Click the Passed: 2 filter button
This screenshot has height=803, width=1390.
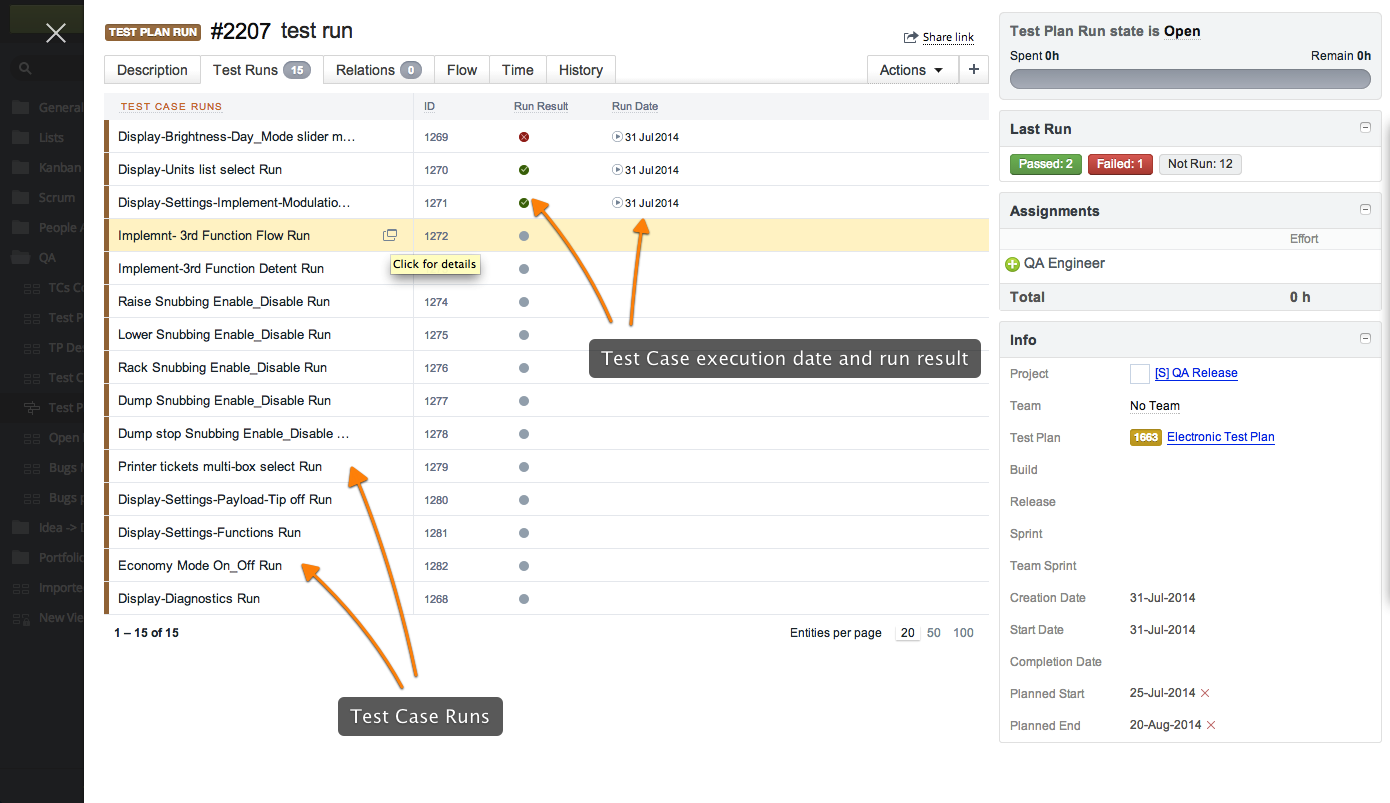pyautogui.click(x=1046, y=164)
